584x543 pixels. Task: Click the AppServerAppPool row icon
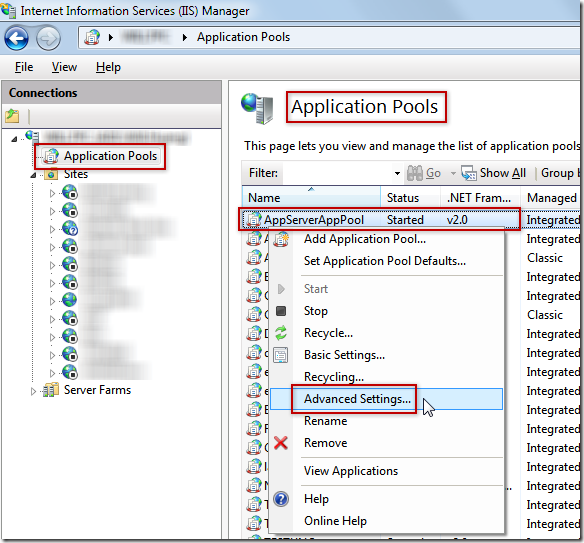(x=254, y=220)
